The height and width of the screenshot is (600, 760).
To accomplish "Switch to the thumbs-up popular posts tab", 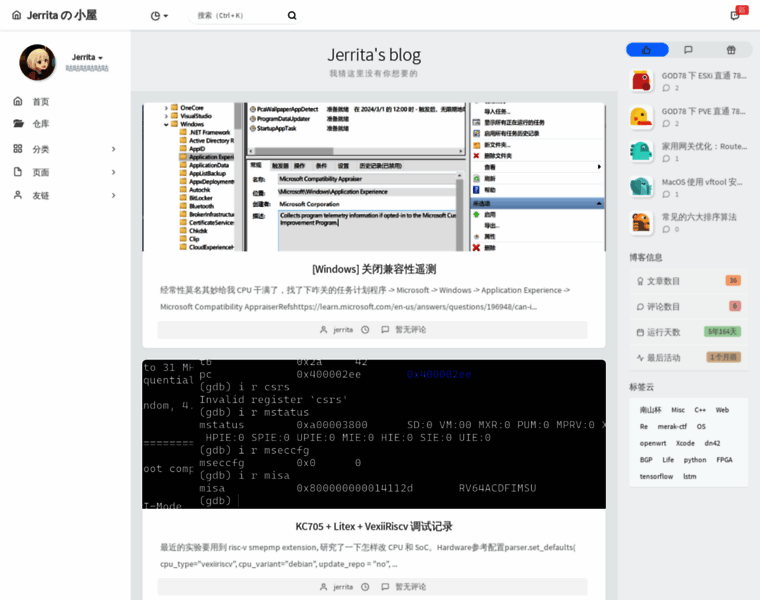I will tap(647, 50).
